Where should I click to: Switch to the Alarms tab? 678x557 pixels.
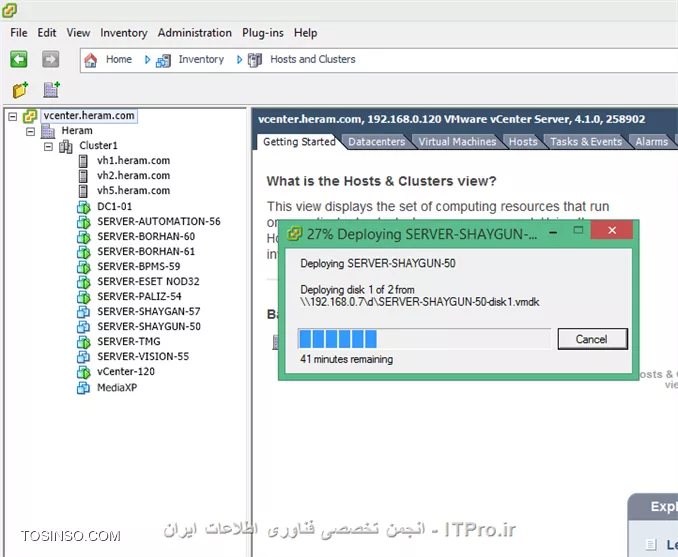click(651, 142)
